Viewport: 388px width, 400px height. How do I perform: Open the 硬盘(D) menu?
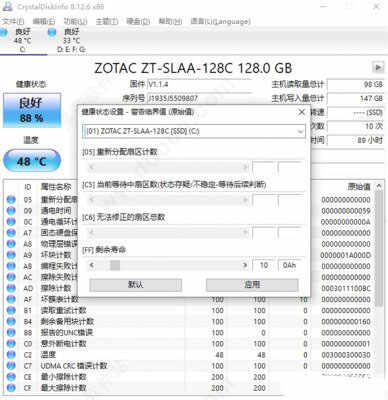(138, 21)
